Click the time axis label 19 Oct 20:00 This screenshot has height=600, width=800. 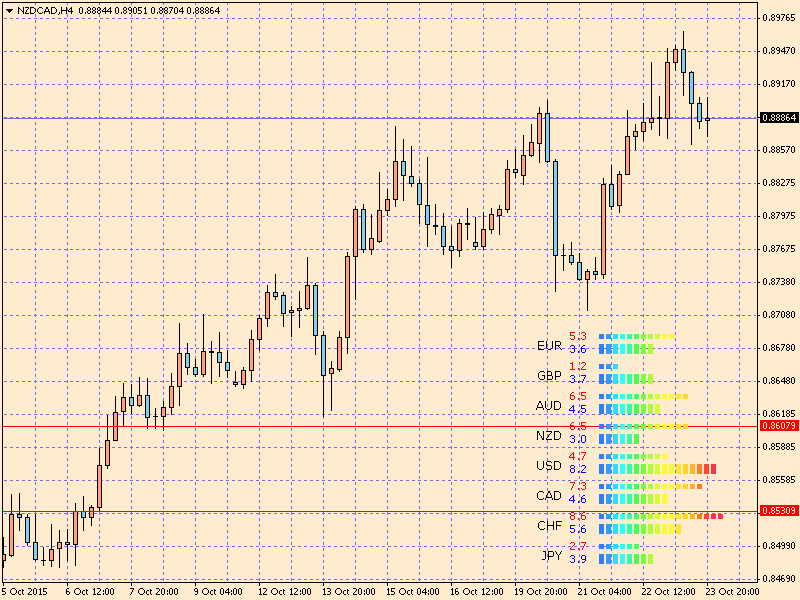(540, 592)
